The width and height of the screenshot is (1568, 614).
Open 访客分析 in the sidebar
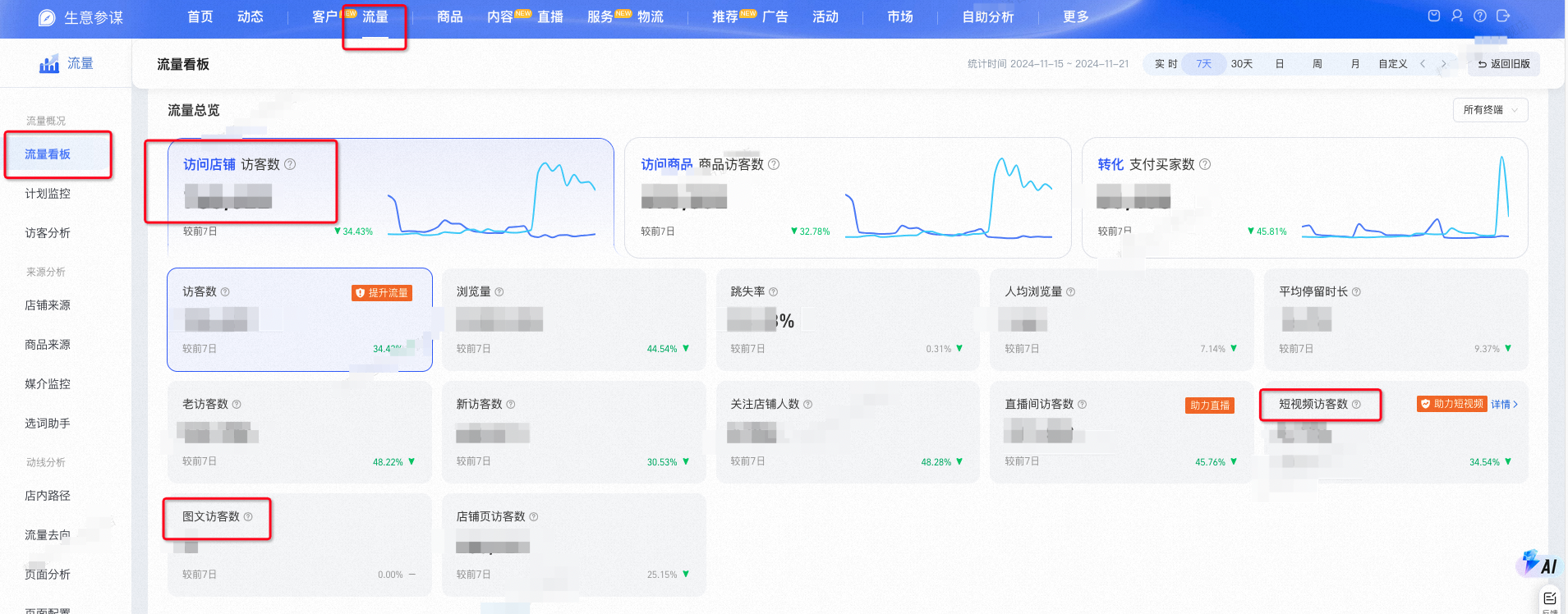click(48, 233)
